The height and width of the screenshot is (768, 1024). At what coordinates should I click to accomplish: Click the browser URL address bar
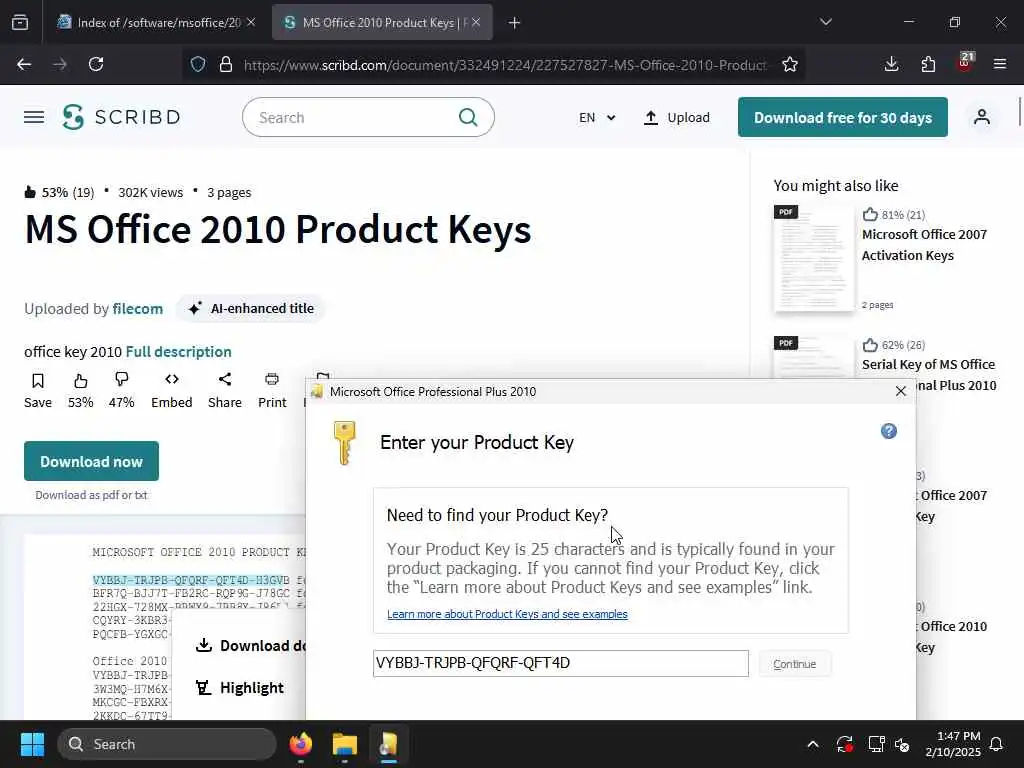pyautogui.click(x=506, y=65)
